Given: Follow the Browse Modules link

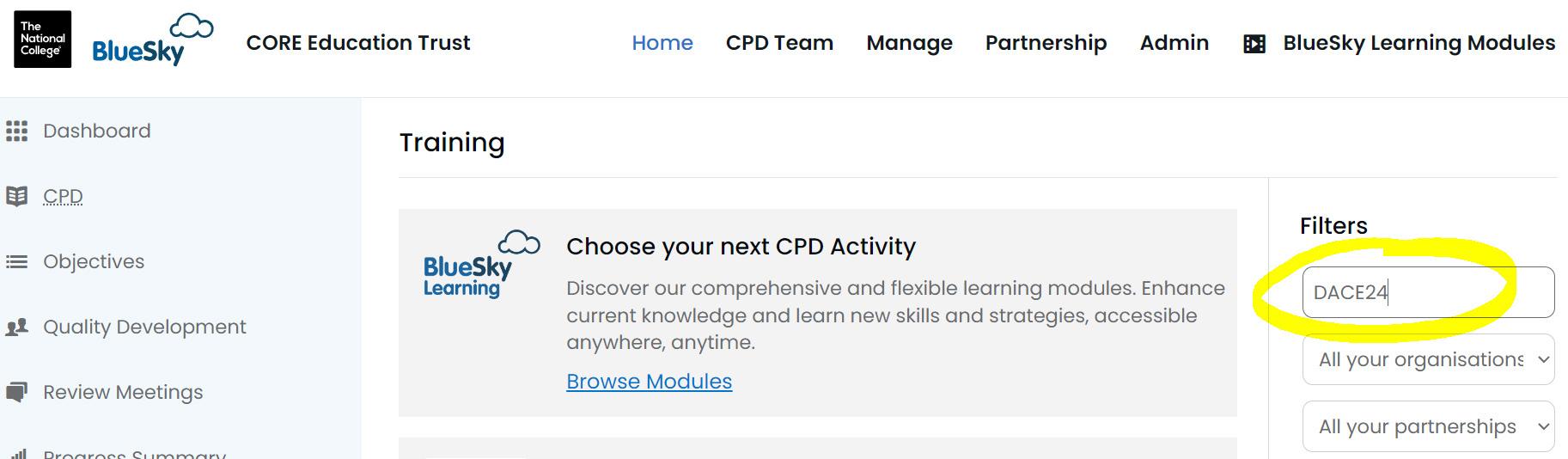Looking at the screenshot, I should 649,381.
